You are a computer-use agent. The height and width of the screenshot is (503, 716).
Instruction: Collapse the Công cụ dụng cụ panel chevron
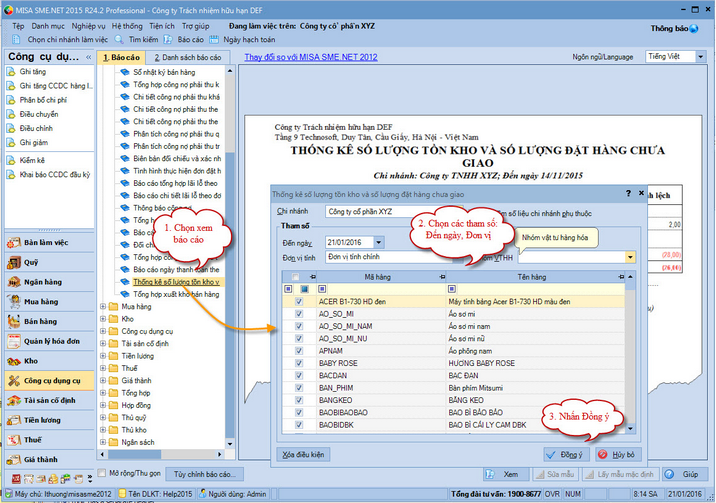point(89,57)
